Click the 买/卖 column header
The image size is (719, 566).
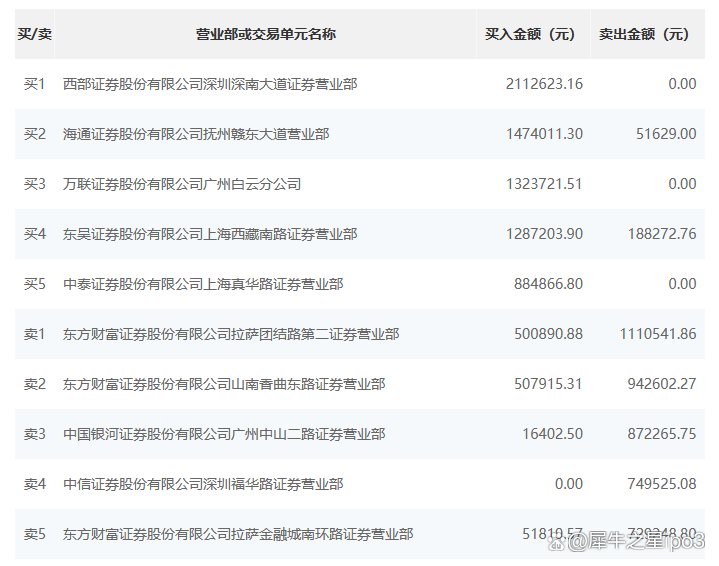pos(35,34)
